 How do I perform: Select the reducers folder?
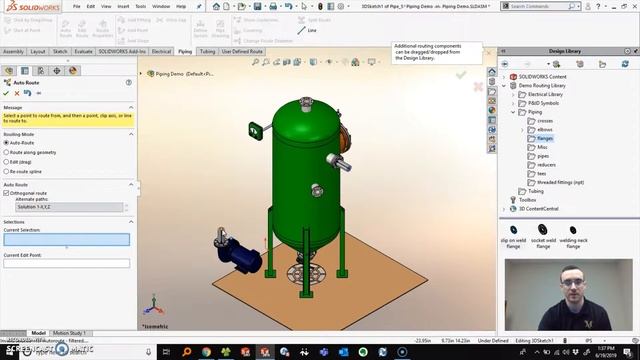click(542, 165)
